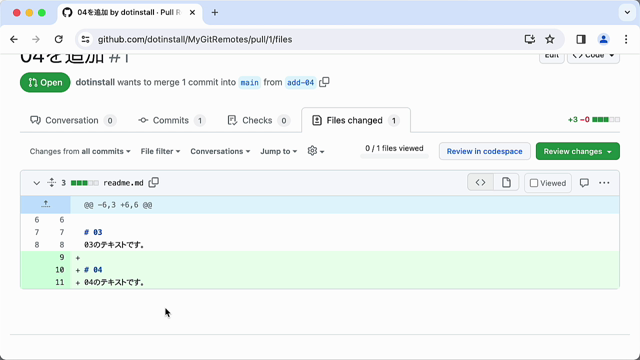Open the Conversations dropdown
This screenshot has width=640, height=360.
[x=220, y=151]
